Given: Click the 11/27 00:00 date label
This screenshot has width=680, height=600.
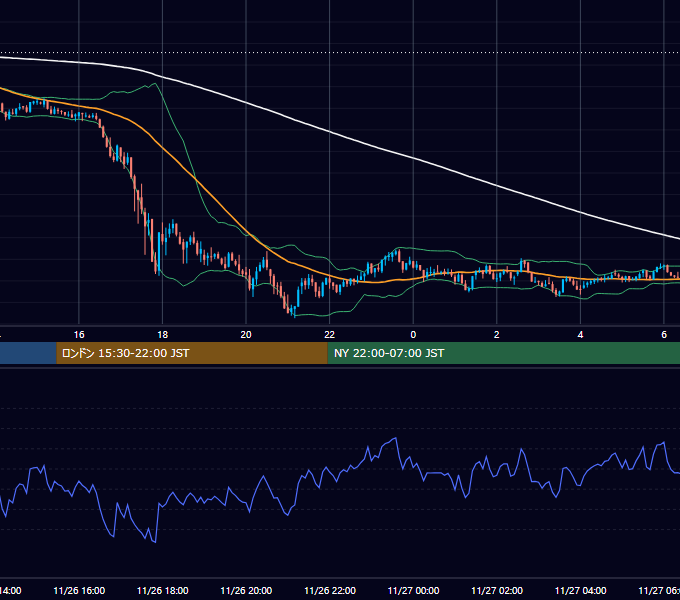Looking at the screenshot, I should point(413,590).
